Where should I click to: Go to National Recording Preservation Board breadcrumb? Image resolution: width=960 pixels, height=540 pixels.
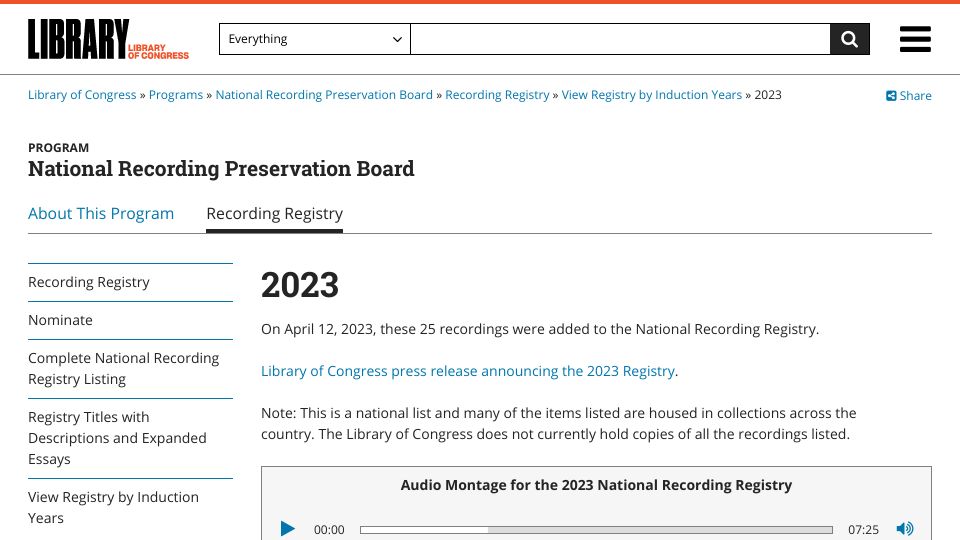[x=324, y=95]
